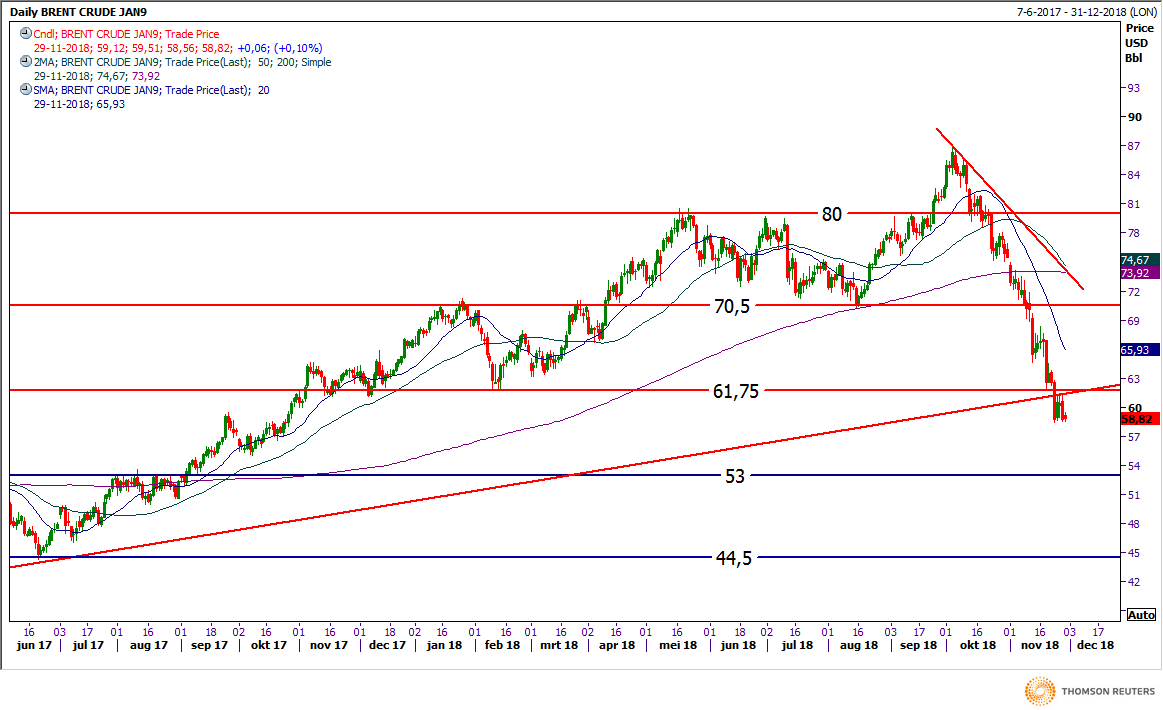Click the clock icon beside the SMA legend
1163x710 pixels.
coord(25,90)
